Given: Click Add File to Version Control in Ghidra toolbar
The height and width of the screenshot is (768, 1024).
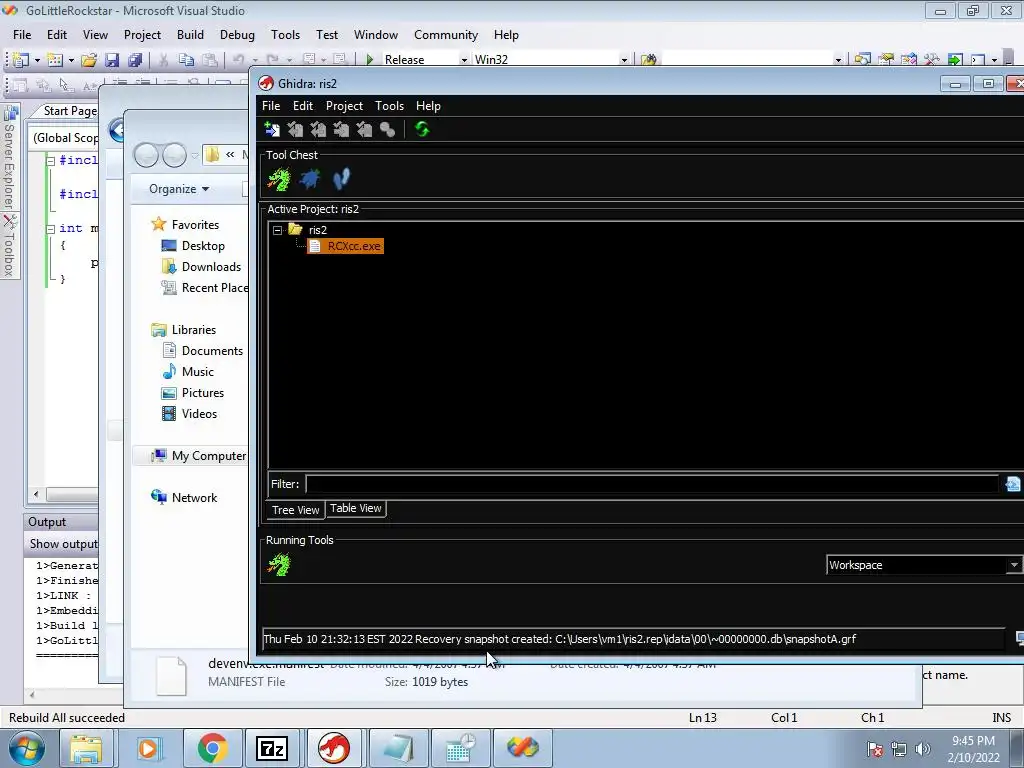Looking at the screenshot, I should pyautogui.click(x=272, y=129).
